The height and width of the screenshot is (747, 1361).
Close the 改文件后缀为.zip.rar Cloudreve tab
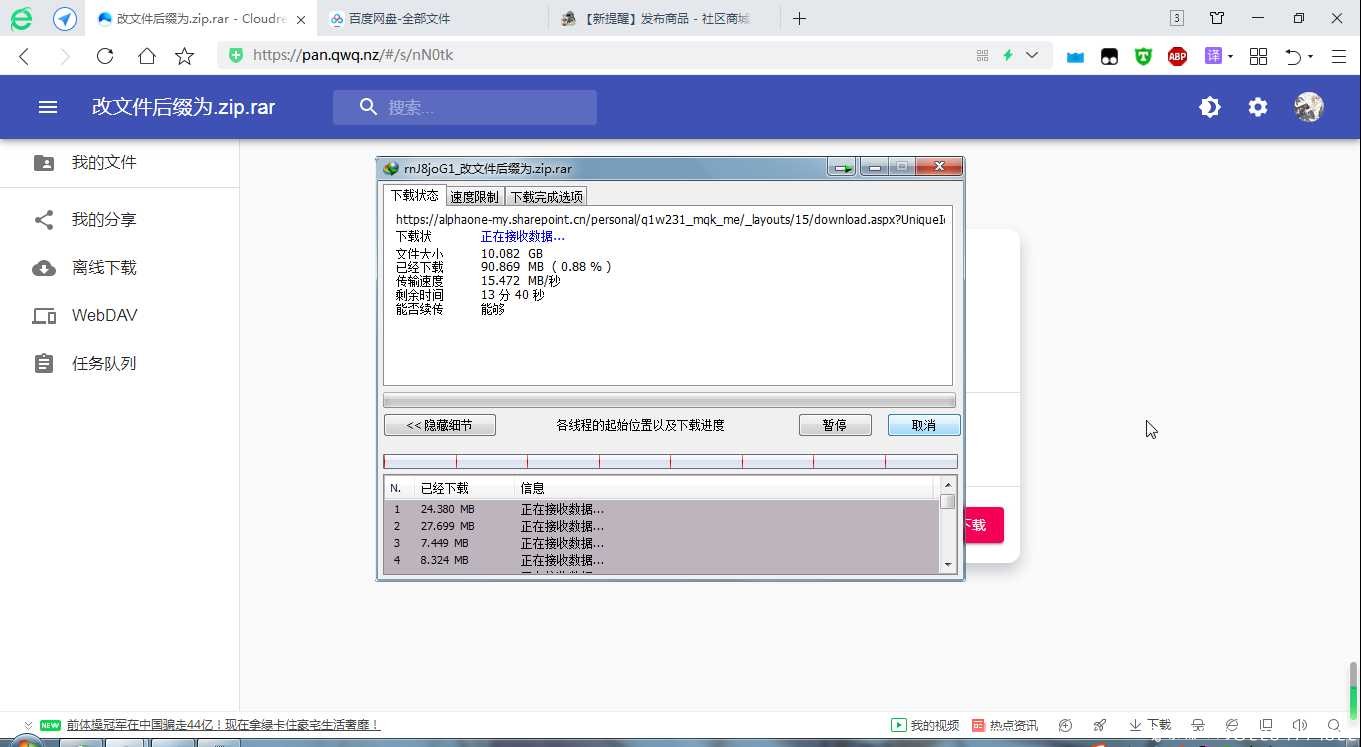tap(301, 19)
